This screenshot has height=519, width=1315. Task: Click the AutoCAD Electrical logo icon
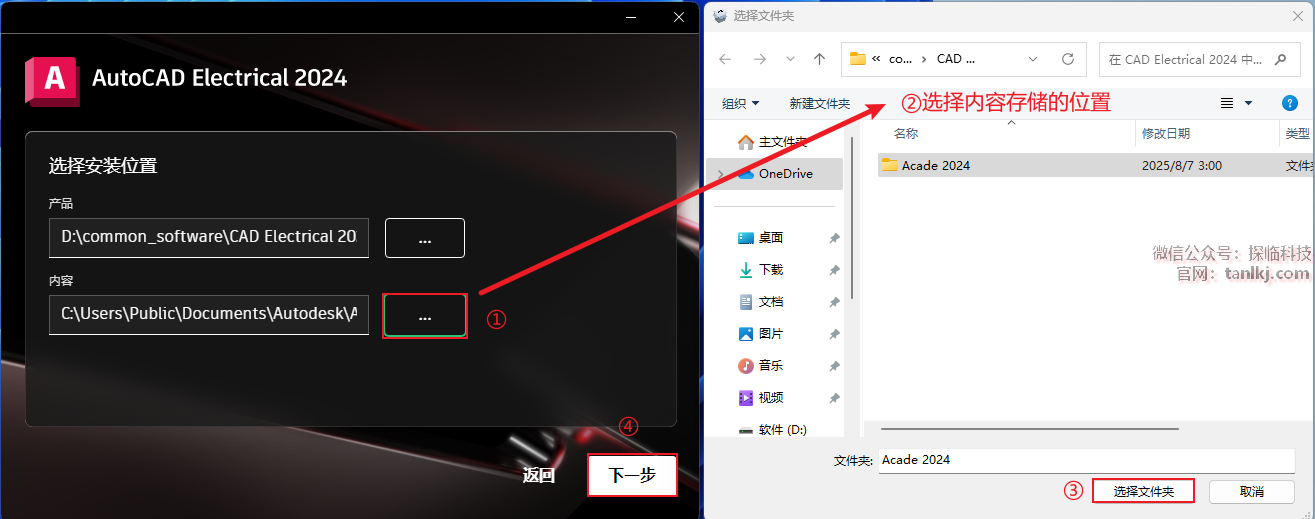click(x=51, y=79)
